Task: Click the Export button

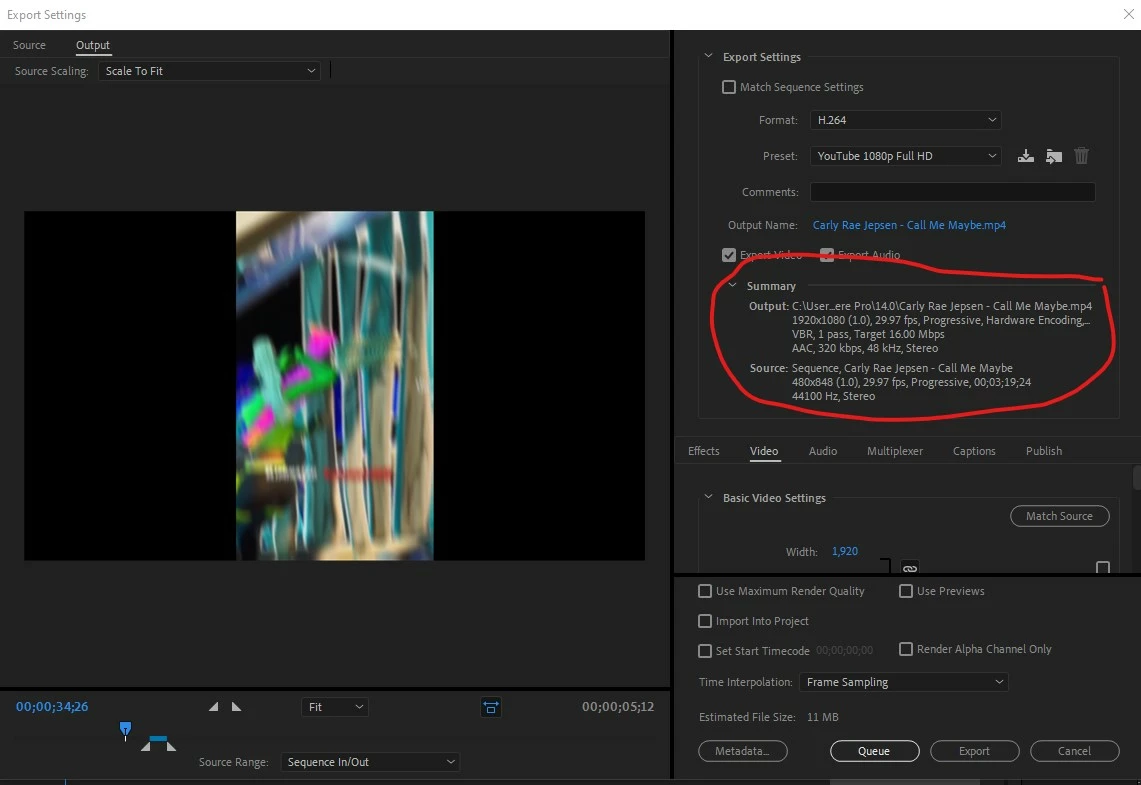Action: [974, 751]
